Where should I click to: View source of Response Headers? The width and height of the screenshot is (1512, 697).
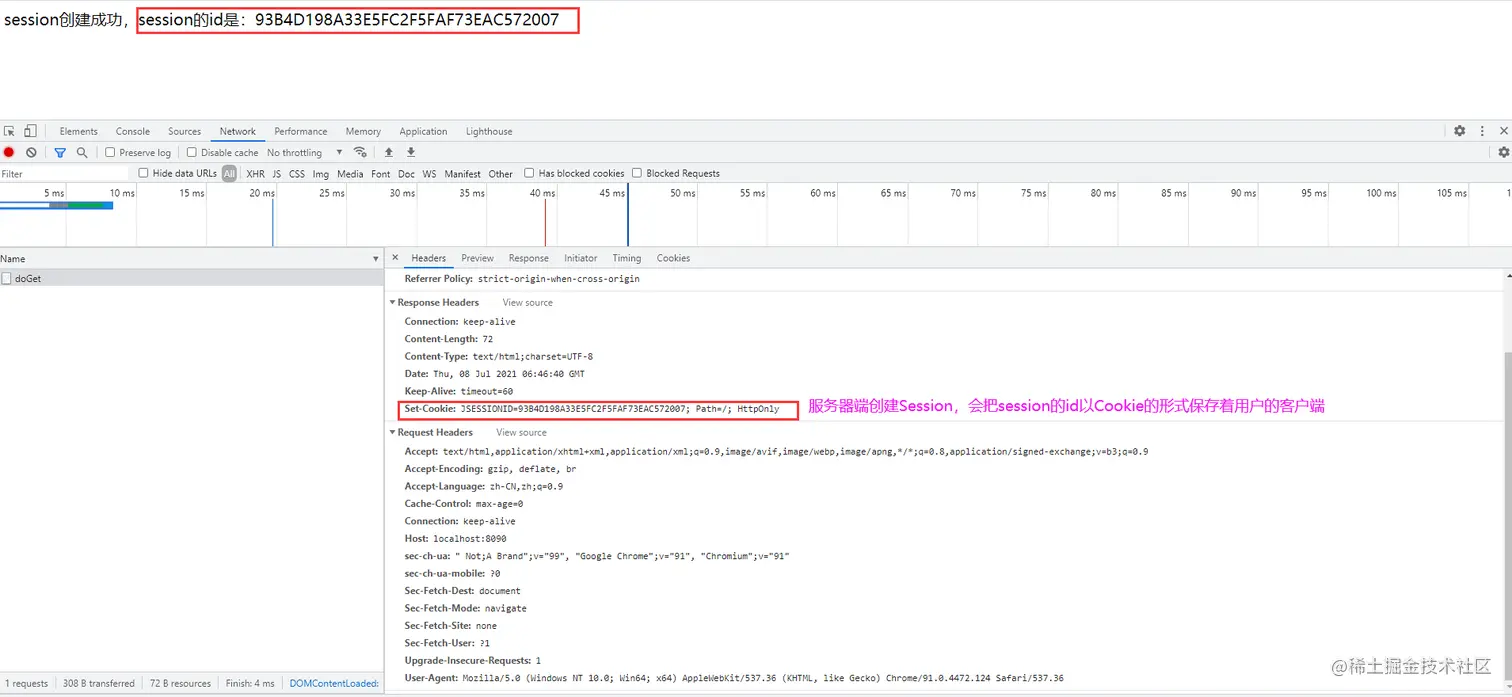click(x=527, y=302)
